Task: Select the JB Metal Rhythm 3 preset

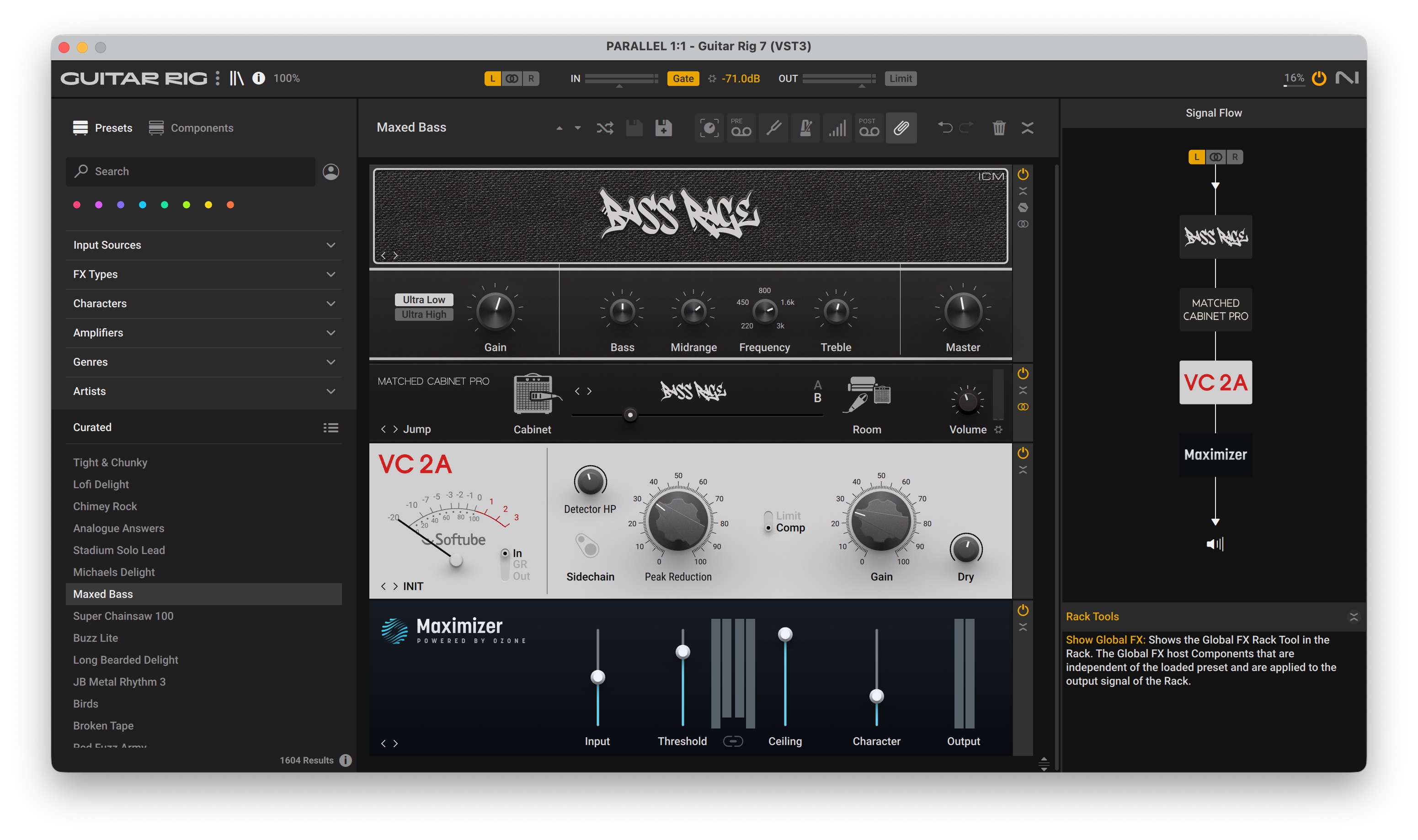Action: click(x=204, y=682)
